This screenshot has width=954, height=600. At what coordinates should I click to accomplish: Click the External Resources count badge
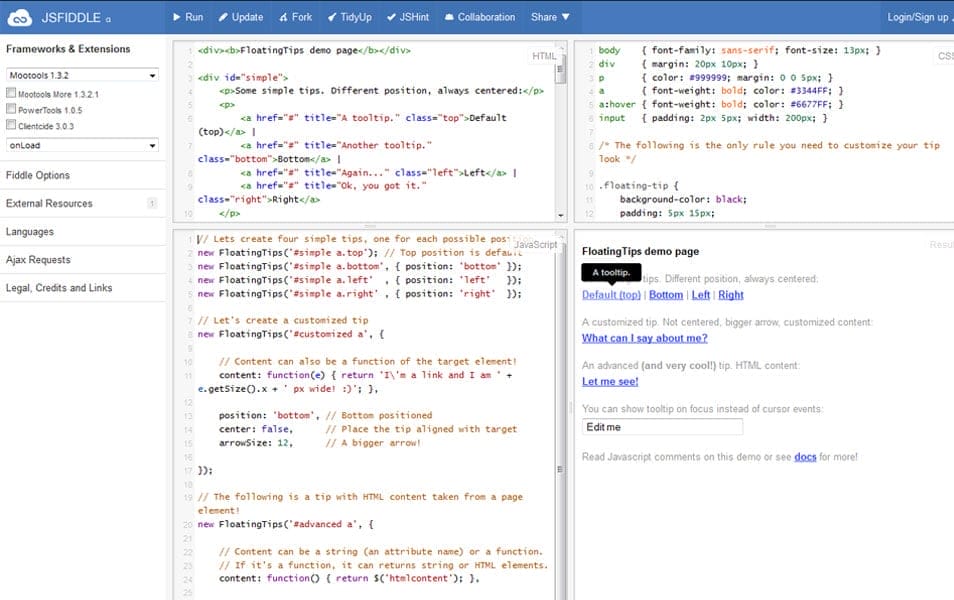151,204
